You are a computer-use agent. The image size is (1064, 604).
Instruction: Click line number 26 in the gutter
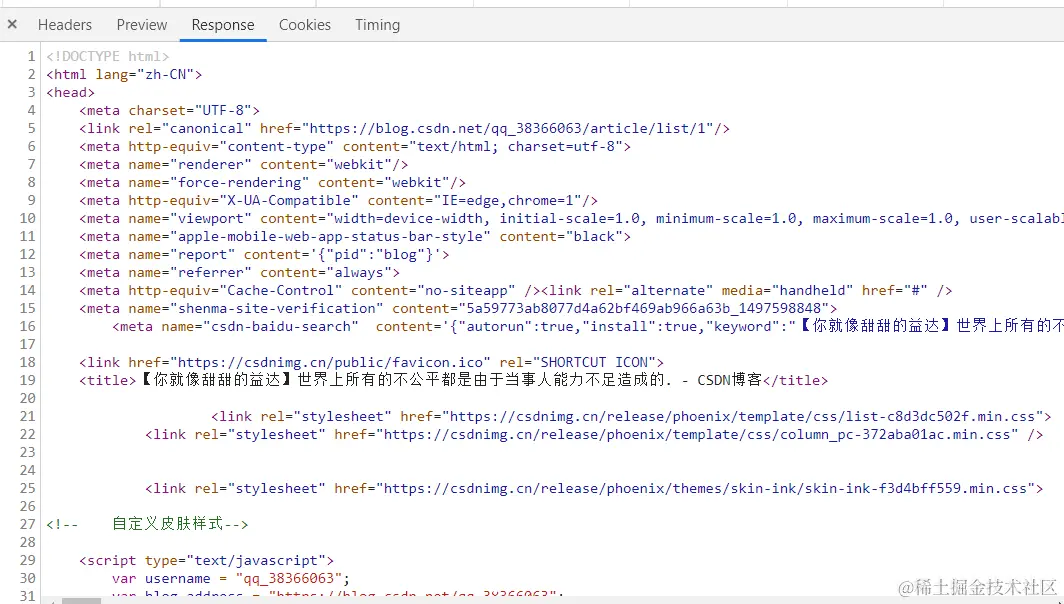point(27,506)
